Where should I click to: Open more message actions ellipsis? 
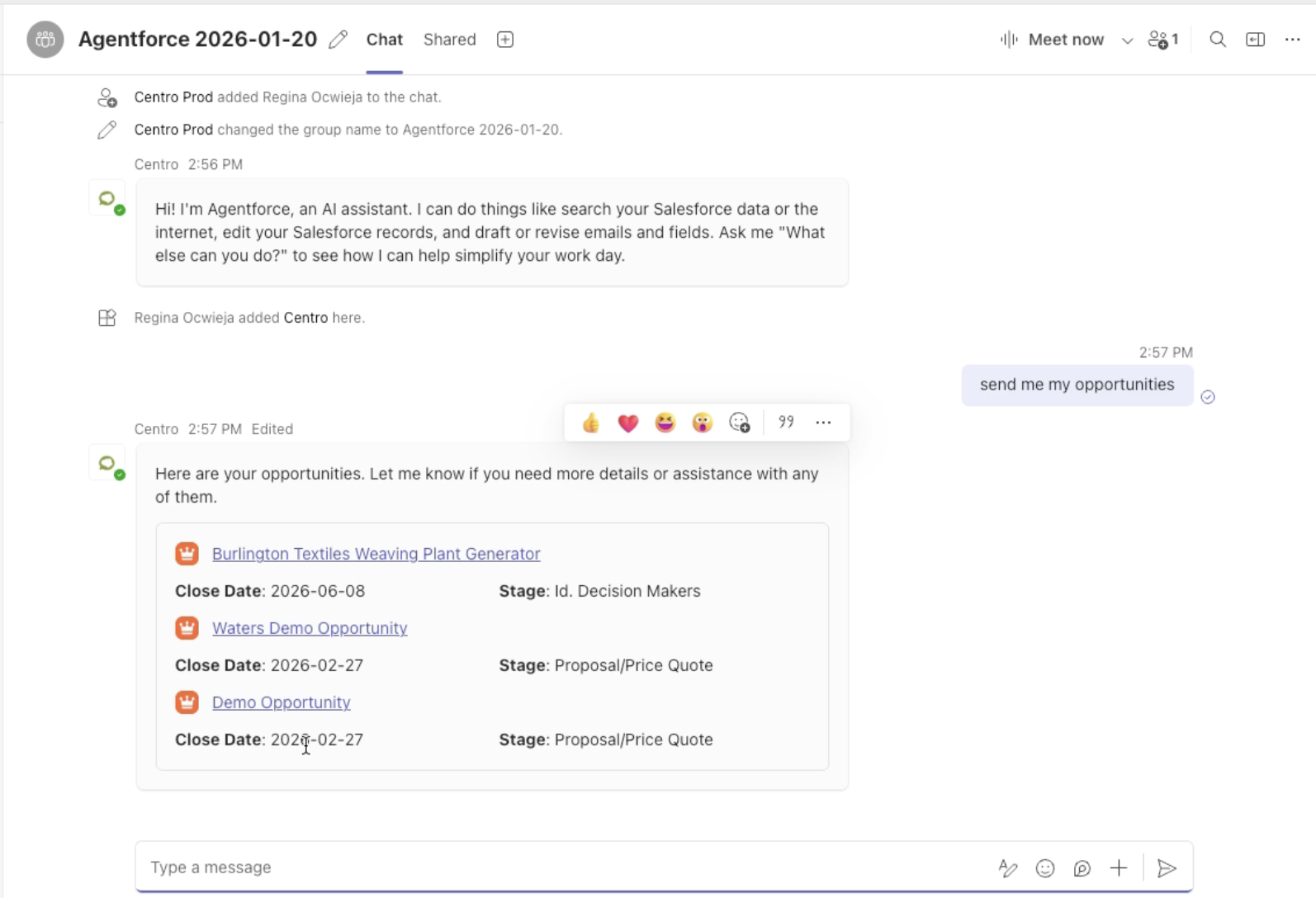(823, 423)
